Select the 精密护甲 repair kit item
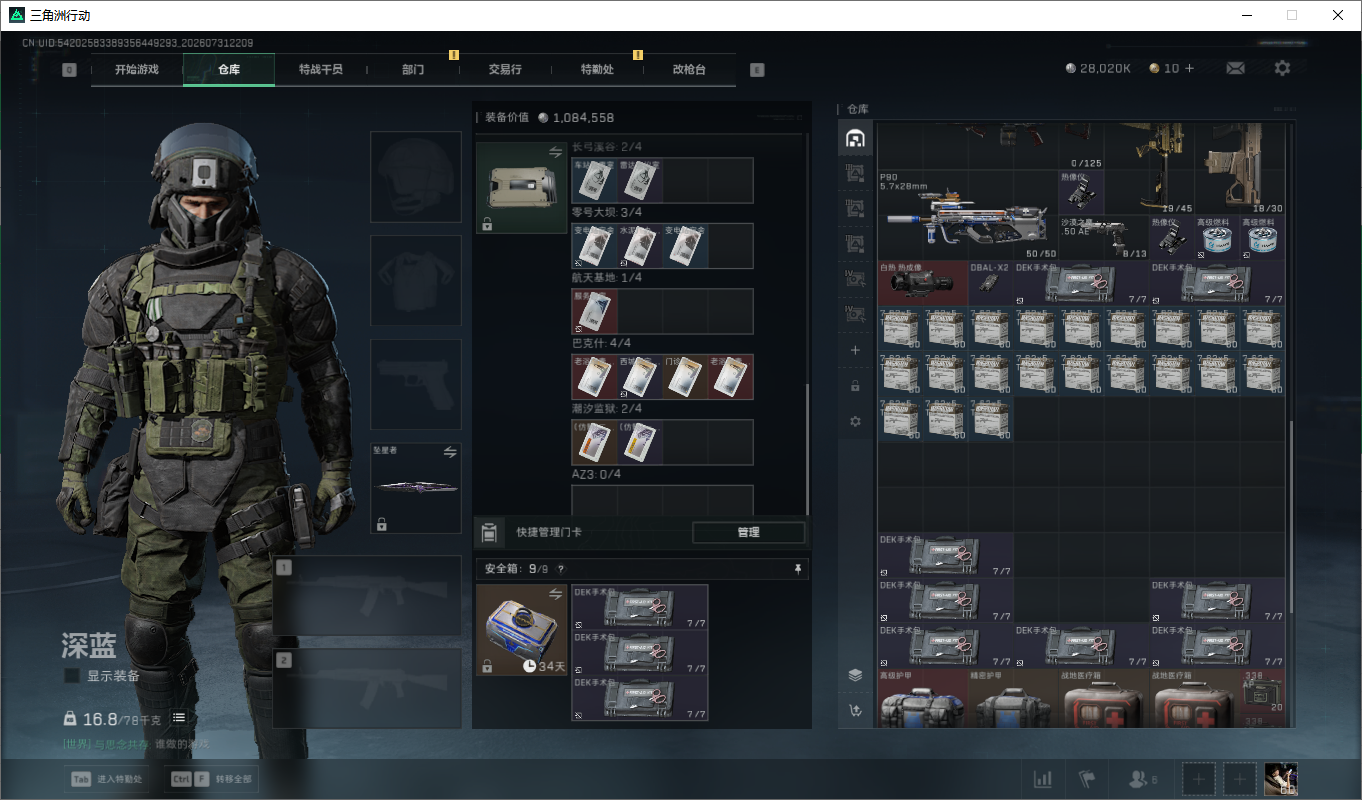Screen dimensions: 1362x800 [1013, 698]
